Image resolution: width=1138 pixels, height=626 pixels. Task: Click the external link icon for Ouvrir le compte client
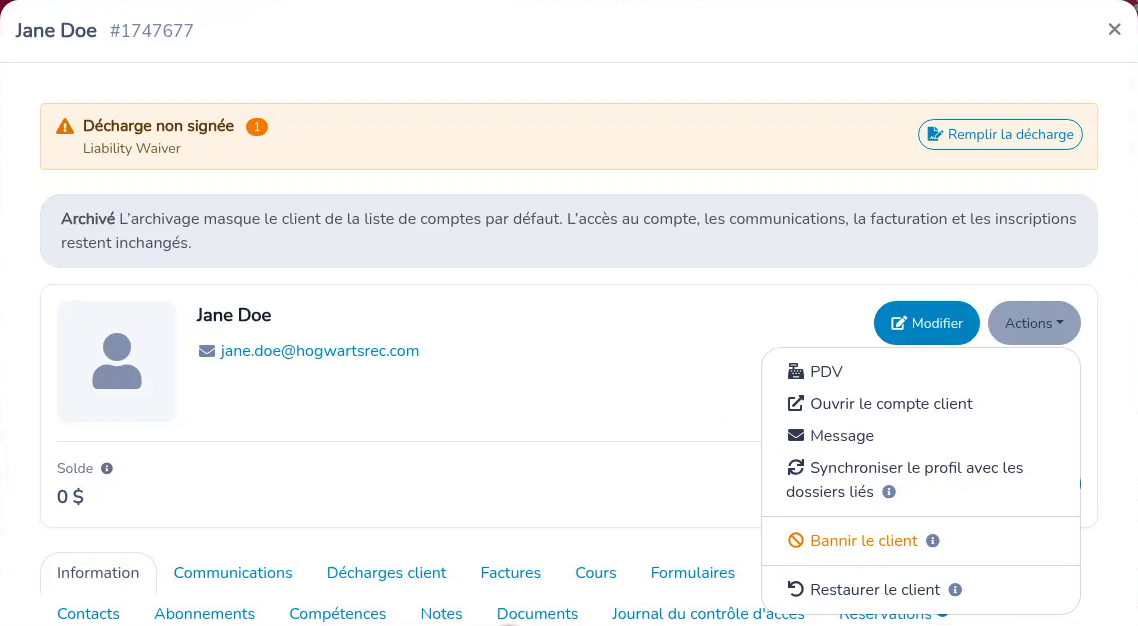(795, 403)
